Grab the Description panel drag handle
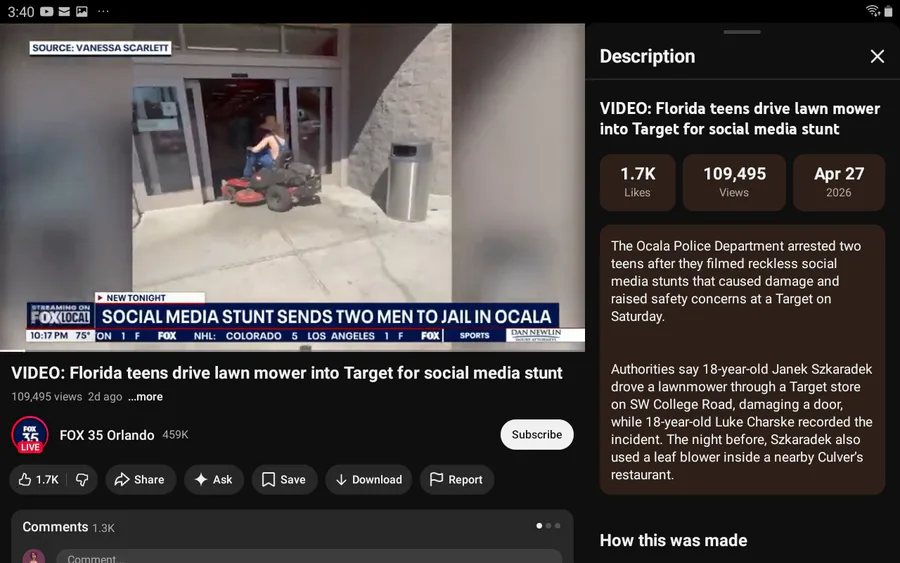This screenshot has width=900, height=563. [742, 32]
